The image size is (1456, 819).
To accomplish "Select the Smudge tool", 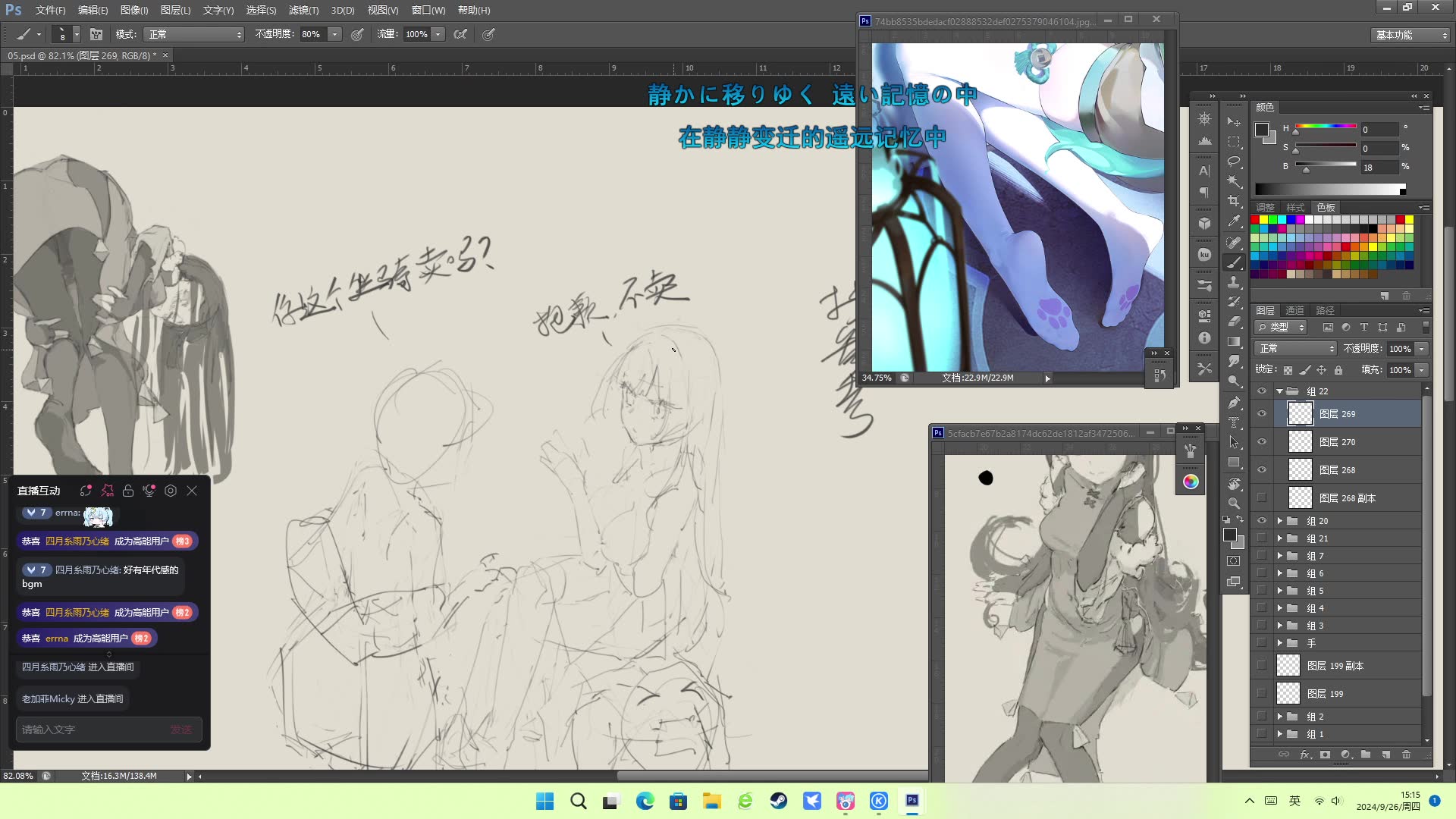I will (1234, 362).
